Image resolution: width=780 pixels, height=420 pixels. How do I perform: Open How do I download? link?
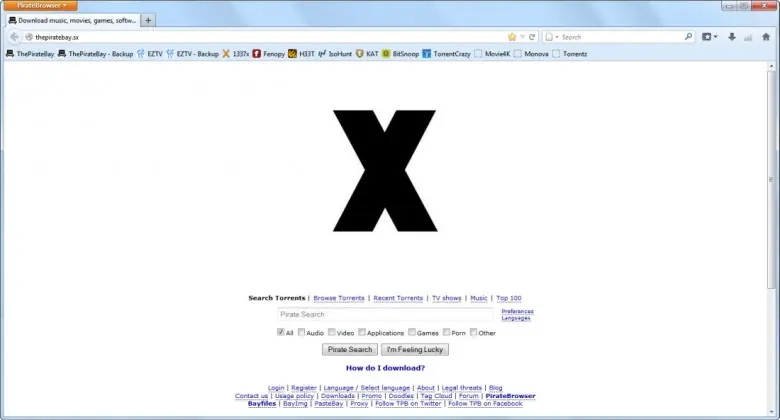tap(385, 368)
